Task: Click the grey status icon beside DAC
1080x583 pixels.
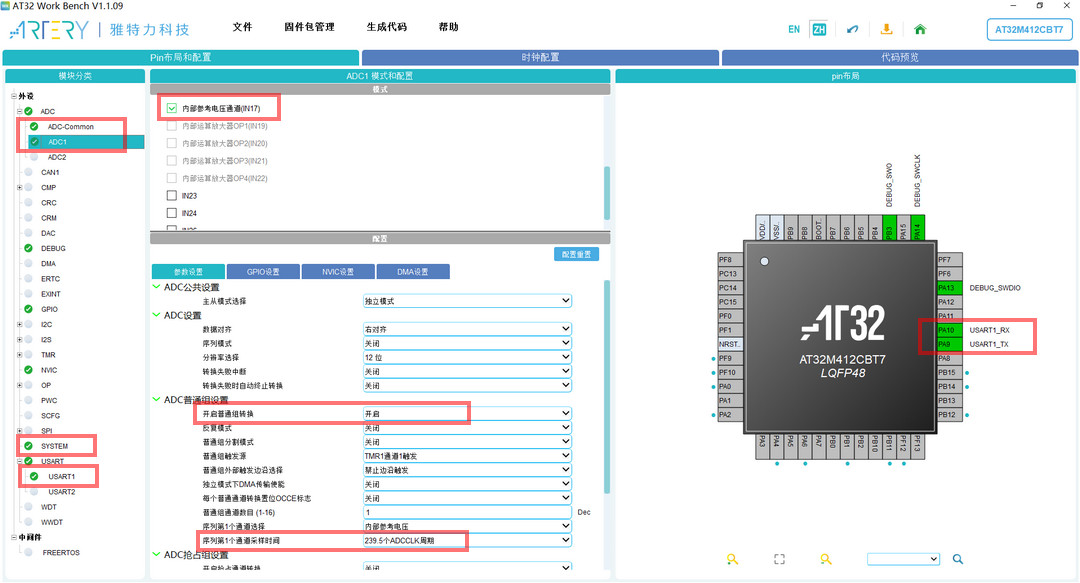Action: point(28,233)
